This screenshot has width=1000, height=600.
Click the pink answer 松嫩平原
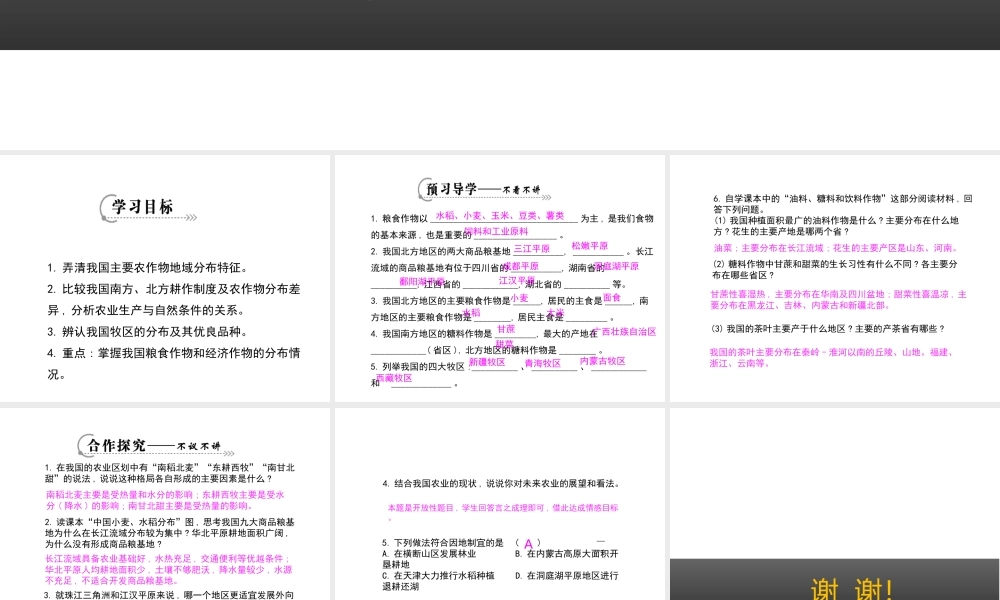point(589,245)
